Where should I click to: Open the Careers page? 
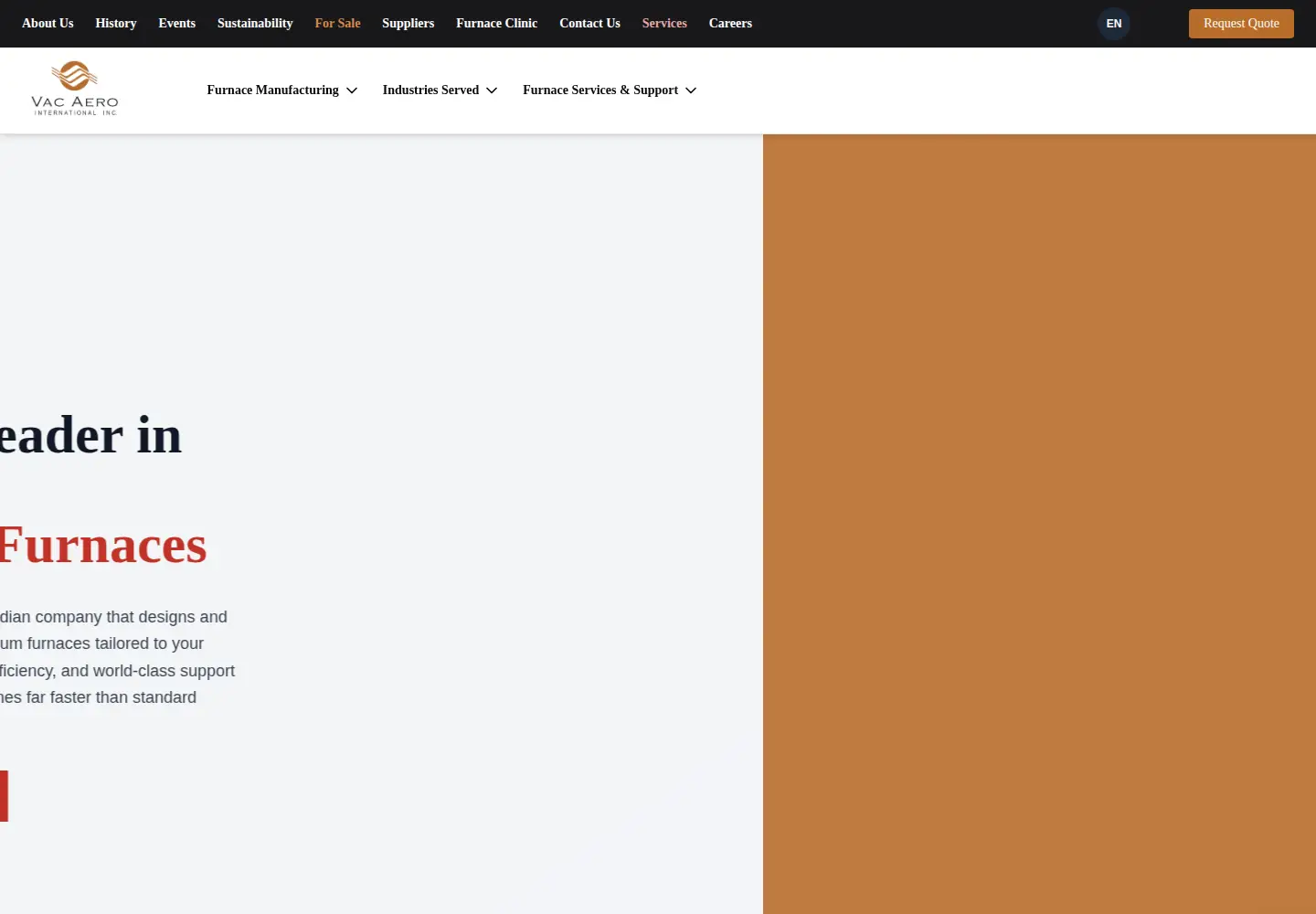(x=730, y=24)
